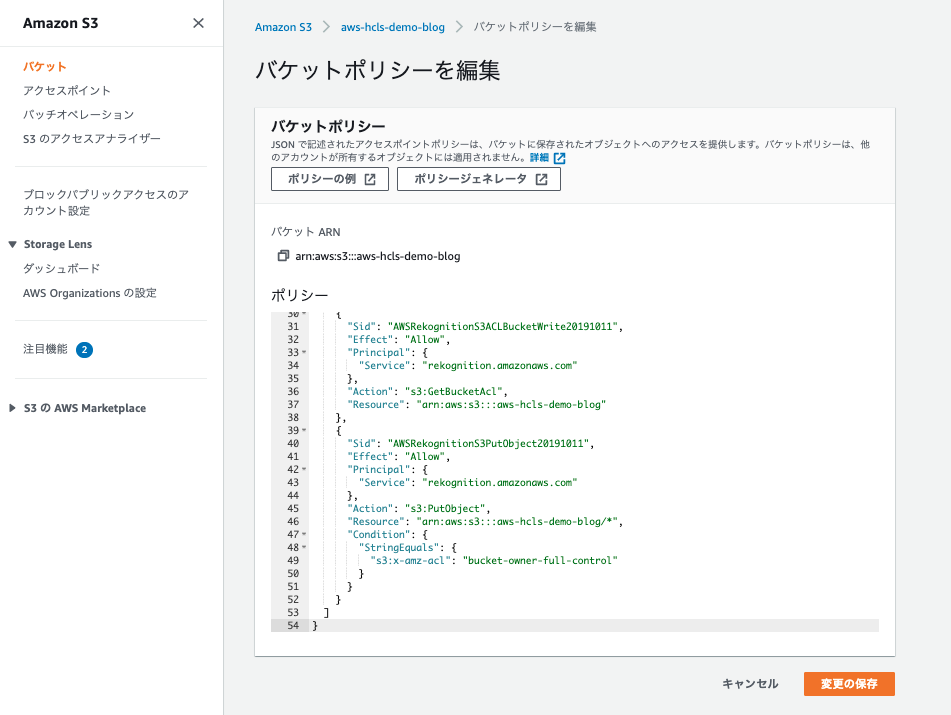Click rekognition.amazonaws.com on line 43
Image resolution: width=951 pixels, height=715 pixels.
(499, 482)
